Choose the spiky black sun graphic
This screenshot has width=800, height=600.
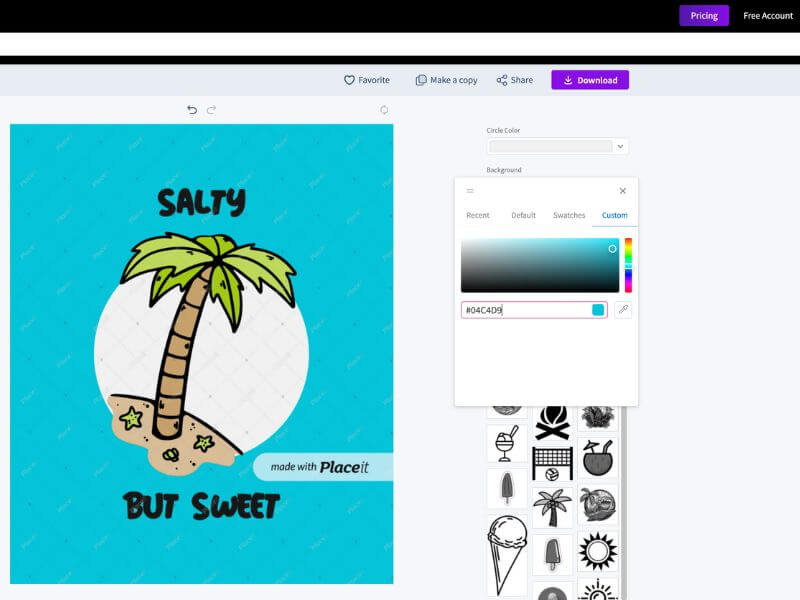597,552
